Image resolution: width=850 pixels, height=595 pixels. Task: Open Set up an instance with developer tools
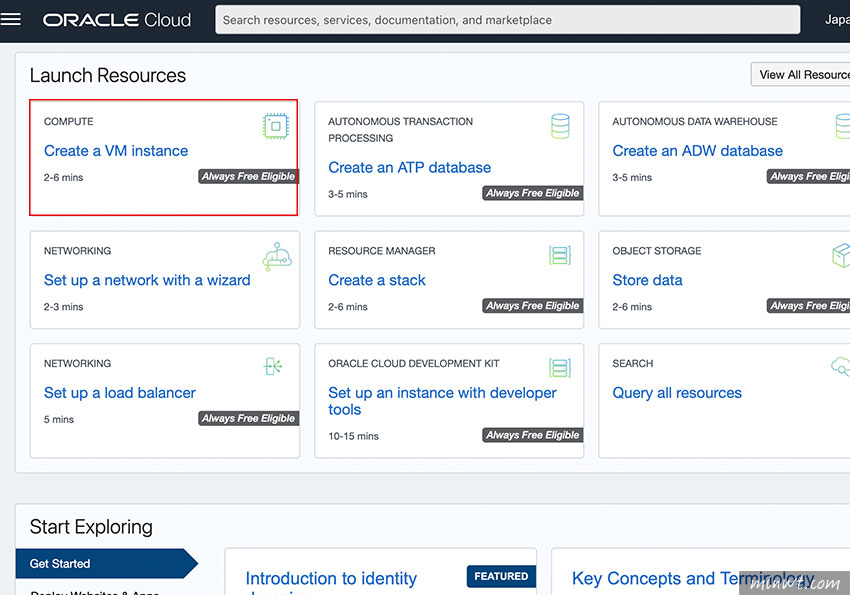[x=442, y=401]
